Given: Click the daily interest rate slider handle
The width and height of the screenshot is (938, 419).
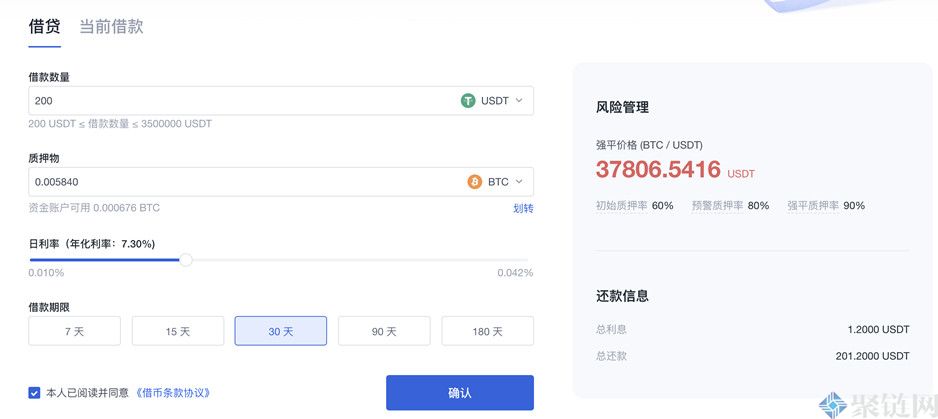Looking at the screenshot, I should [185, 260].
